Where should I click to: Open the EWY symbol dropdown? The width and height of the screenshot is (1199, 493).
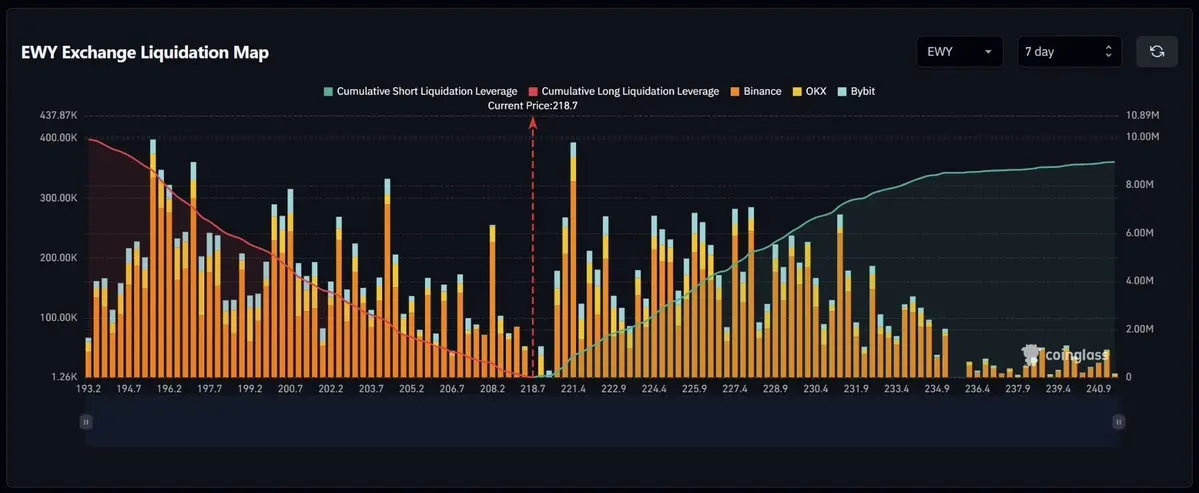tap(960, 51)
